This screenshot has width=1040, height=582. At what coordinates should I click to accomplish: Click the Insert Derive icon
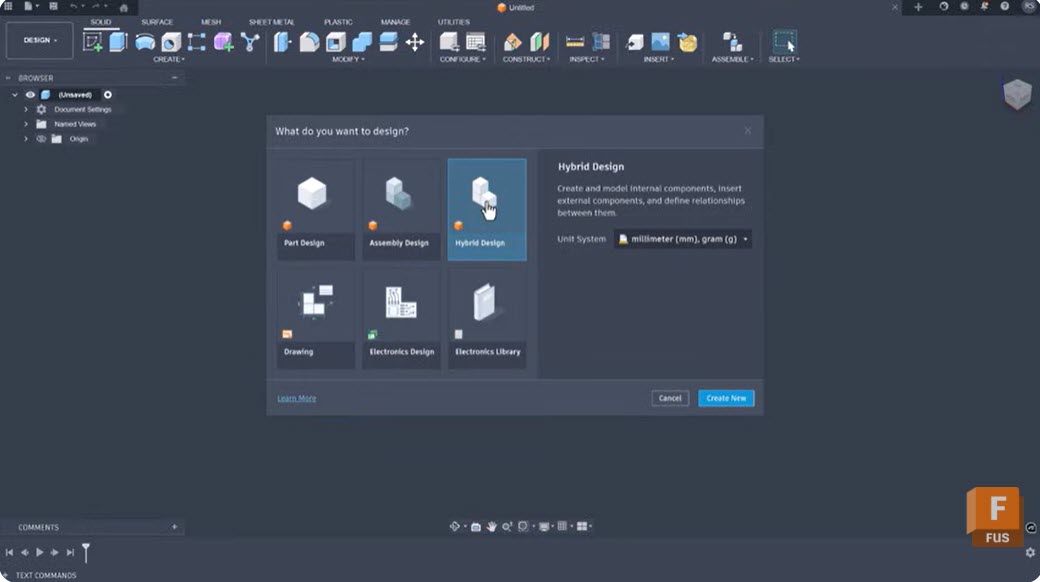[x=634, y=42]
